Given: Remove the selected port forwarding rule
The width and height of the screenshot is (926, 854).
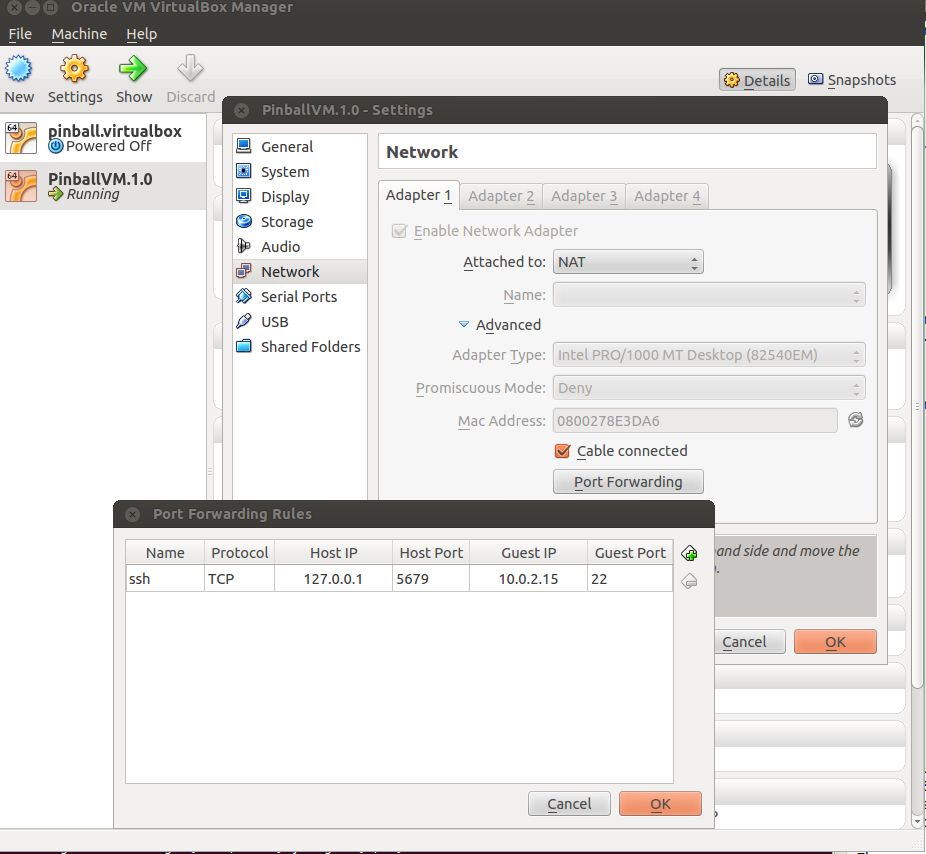Looking at the screenshot, I should coord(689,581).
